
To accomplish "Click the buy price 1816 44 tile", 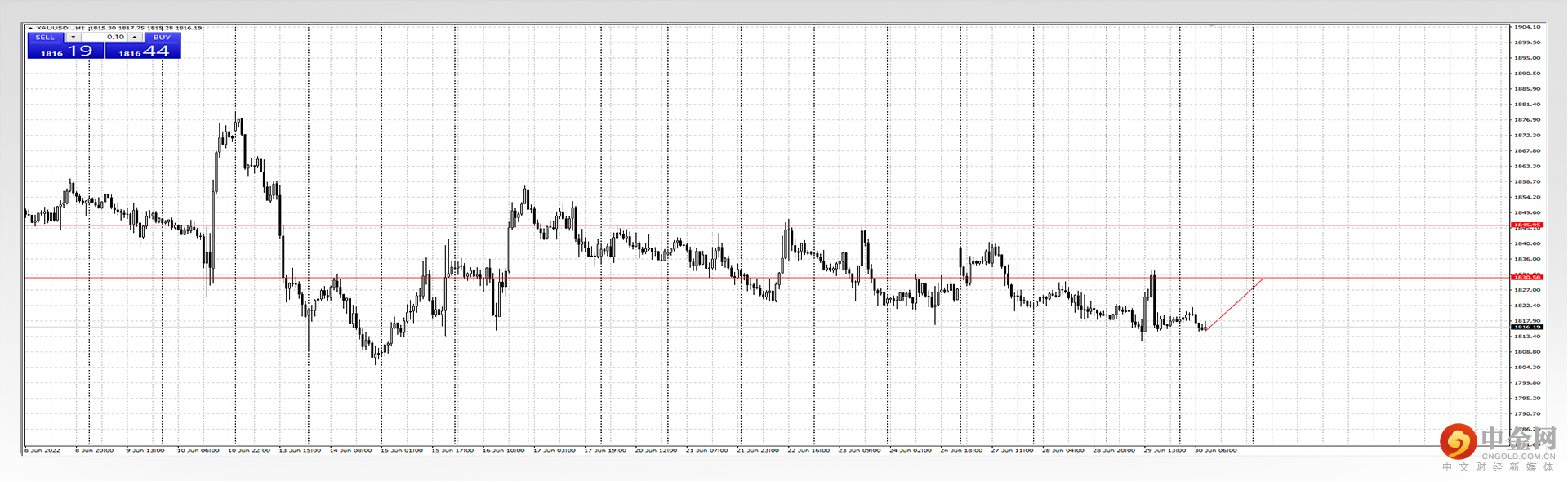I will (x=143, y=51).
